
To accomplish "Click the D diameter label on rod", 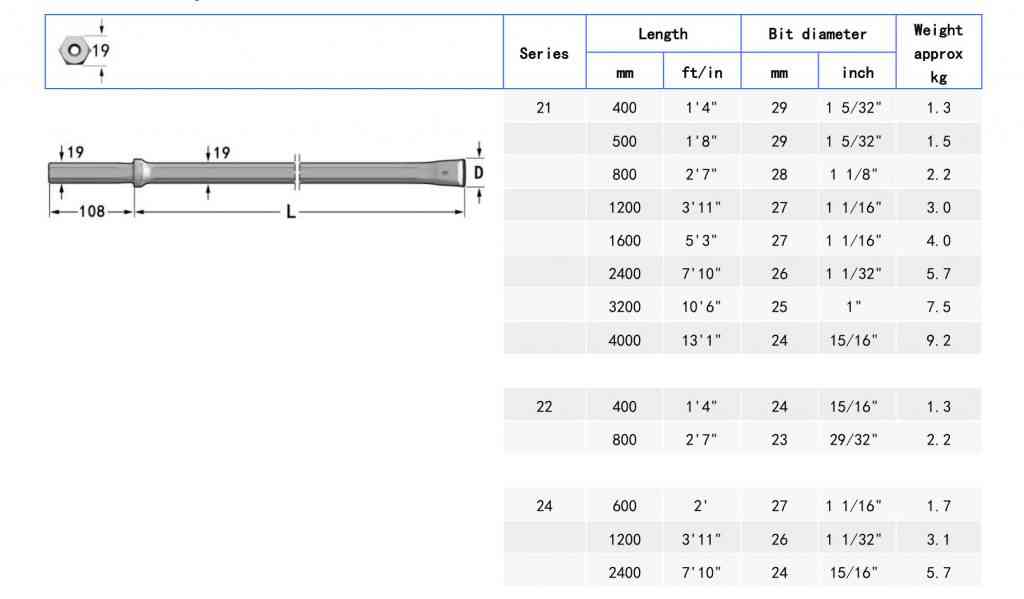I will click(x=479, y=173).
